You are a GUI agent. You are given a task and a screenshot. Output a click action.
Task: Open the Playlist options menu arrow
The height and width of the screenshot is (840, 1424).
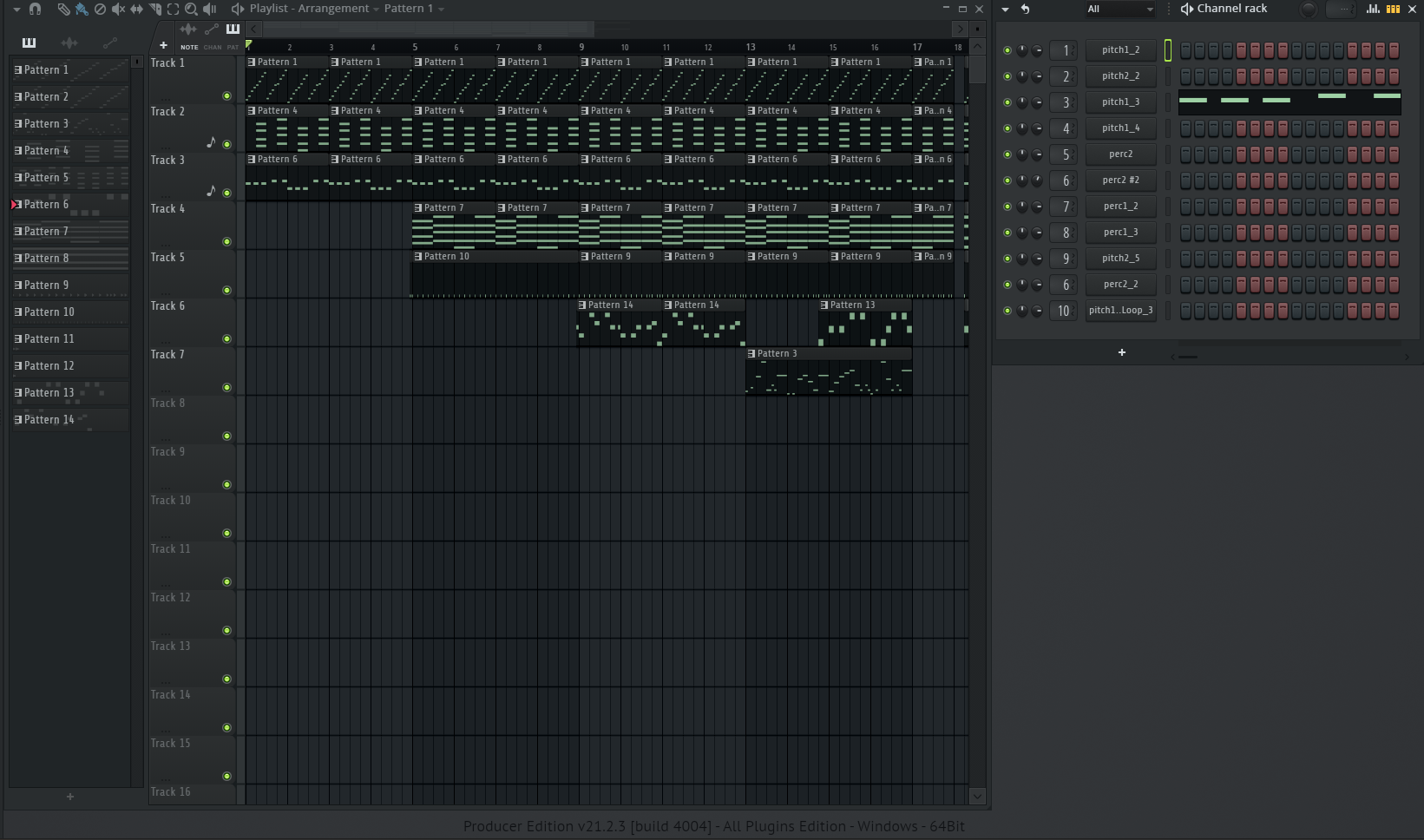coord(16,9)
